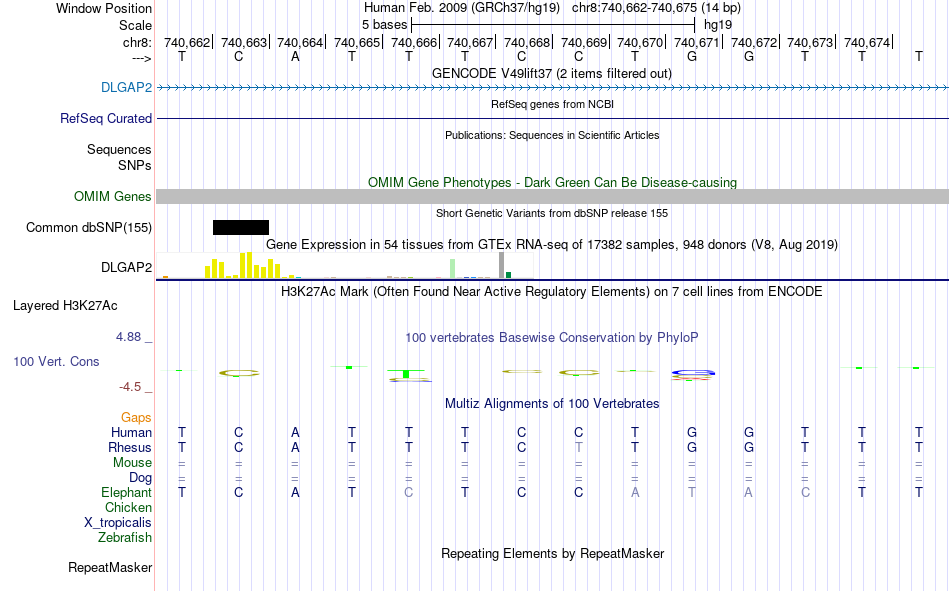This screenshot has width=950, height=591.
Task: Click the H3K27Ac Mark track title
Action: 551,292
